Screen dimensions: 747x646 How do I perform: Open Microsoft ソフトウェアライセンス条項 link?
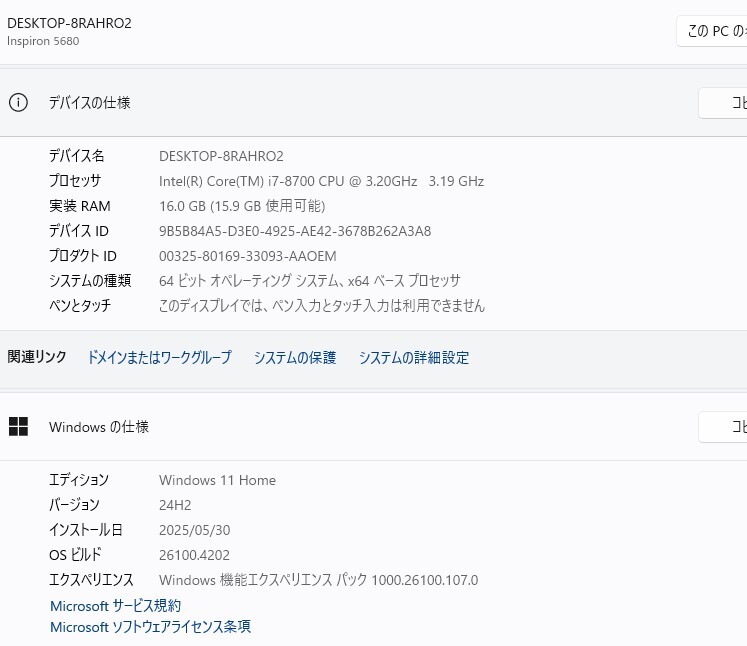coord(150,626)
